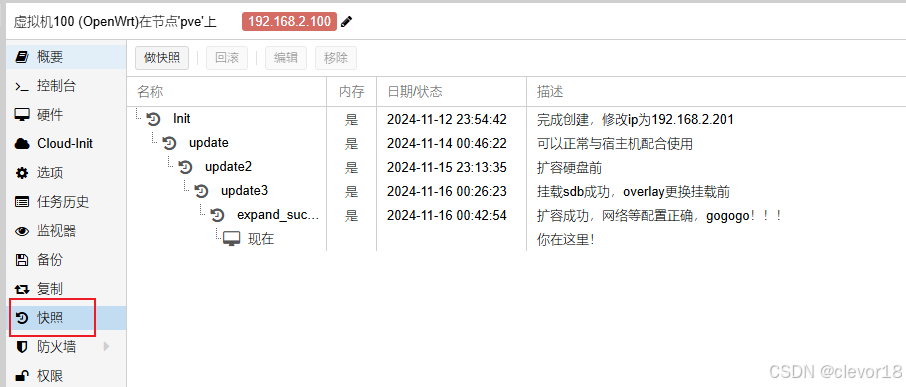This screenshot has width=906, height=387.
Task: Click the history icon beside 快照 in sidebar
Action: click(22, 318)
